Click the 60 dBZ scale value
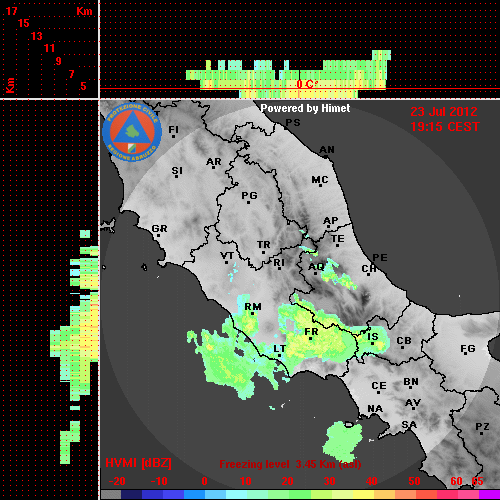 pos(456,481)
